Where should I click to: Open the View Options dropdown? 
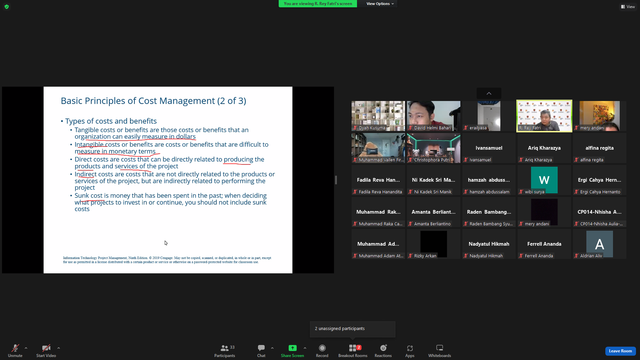point(380,4)
